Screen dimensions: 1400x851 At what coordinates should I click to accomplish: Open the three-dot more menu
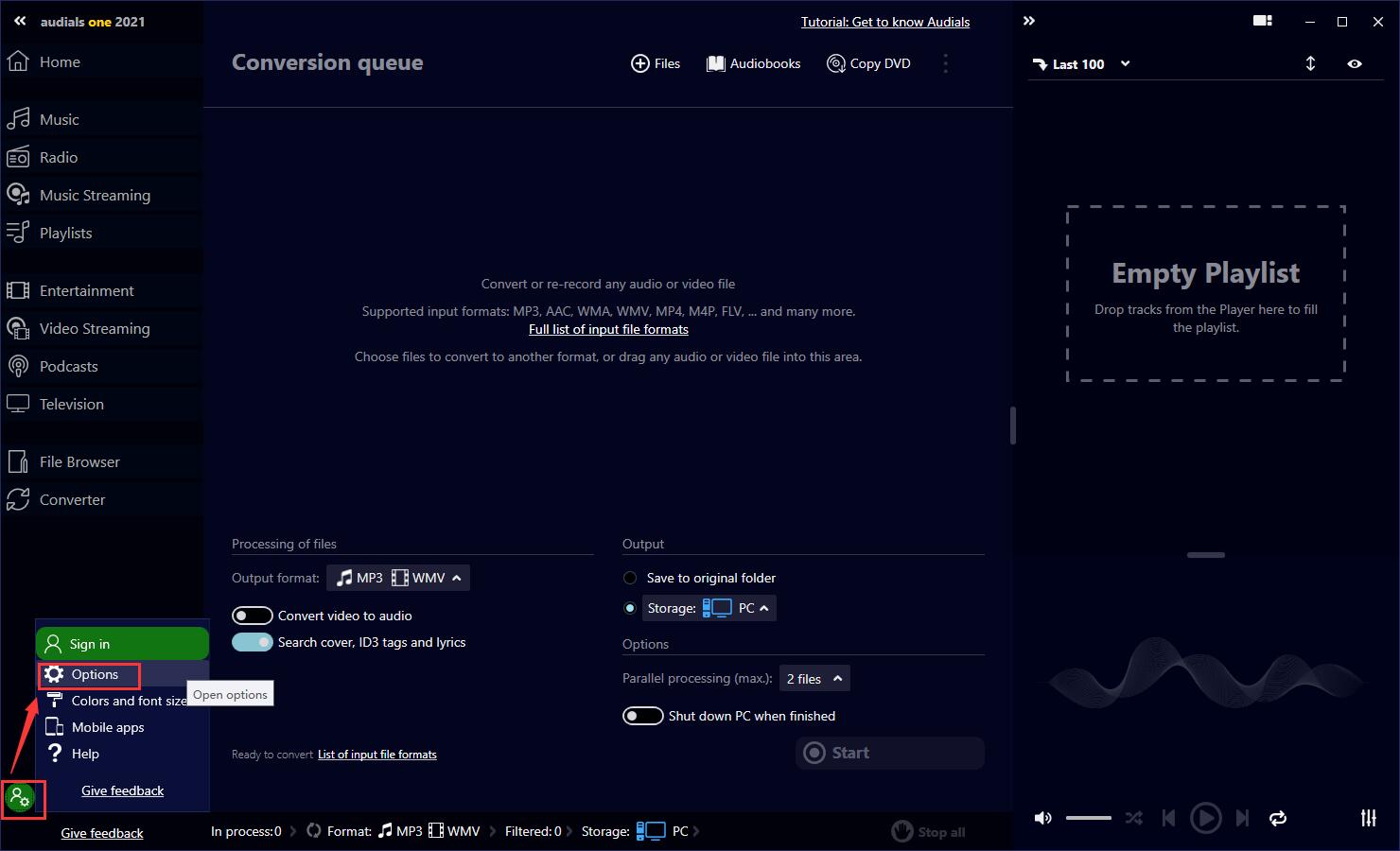[x=945, y=63]
